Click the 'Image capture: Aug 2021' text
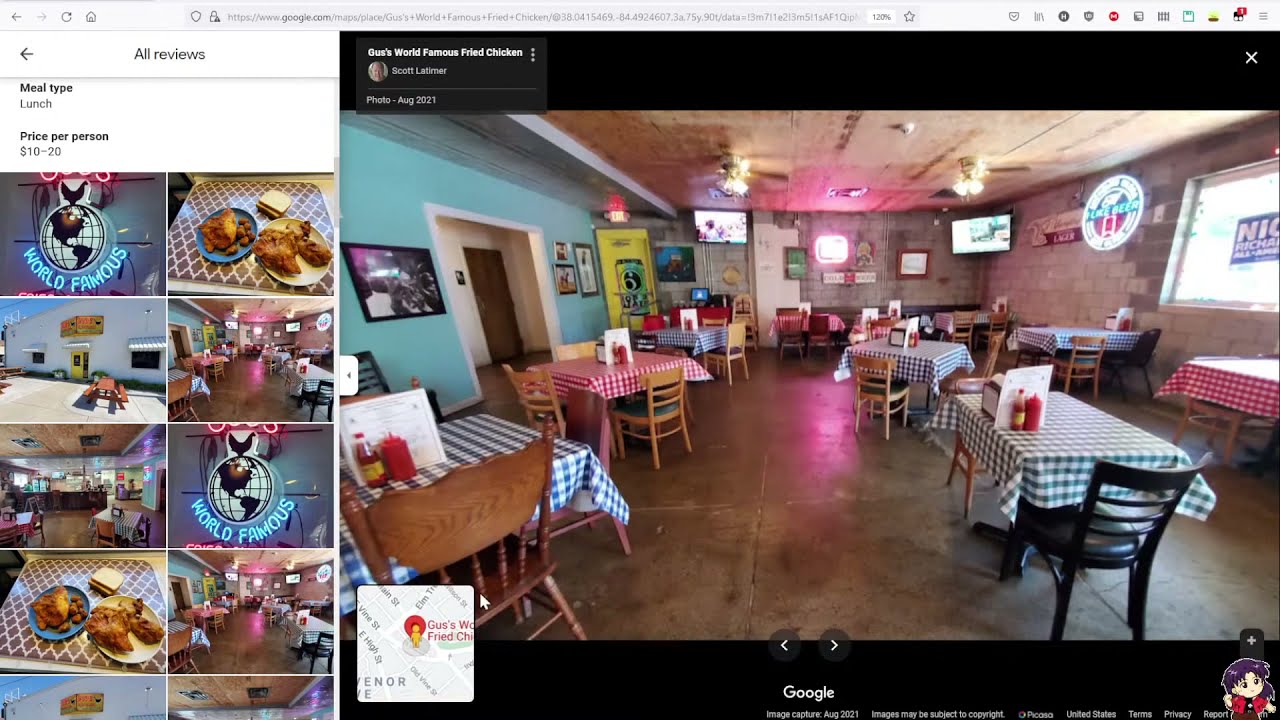 click(x=812, y=714)
